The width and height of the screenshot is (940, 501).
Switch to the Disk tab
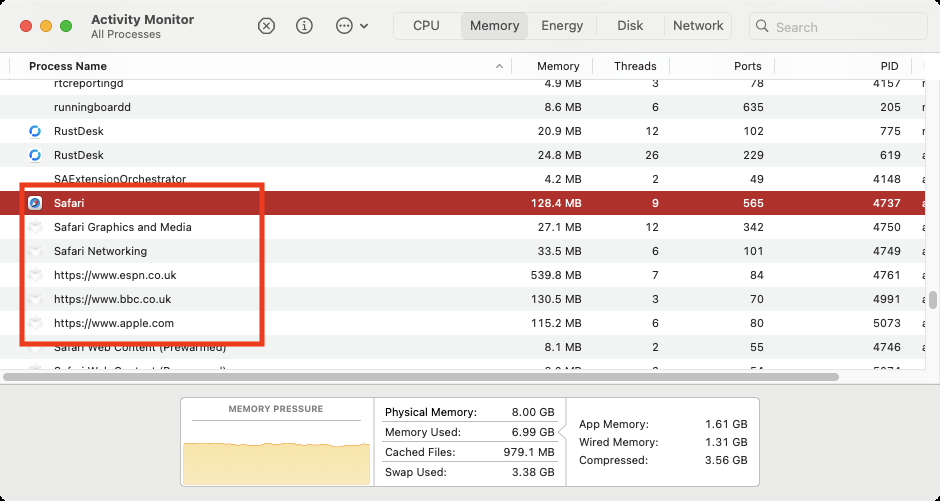pos(630,26)
